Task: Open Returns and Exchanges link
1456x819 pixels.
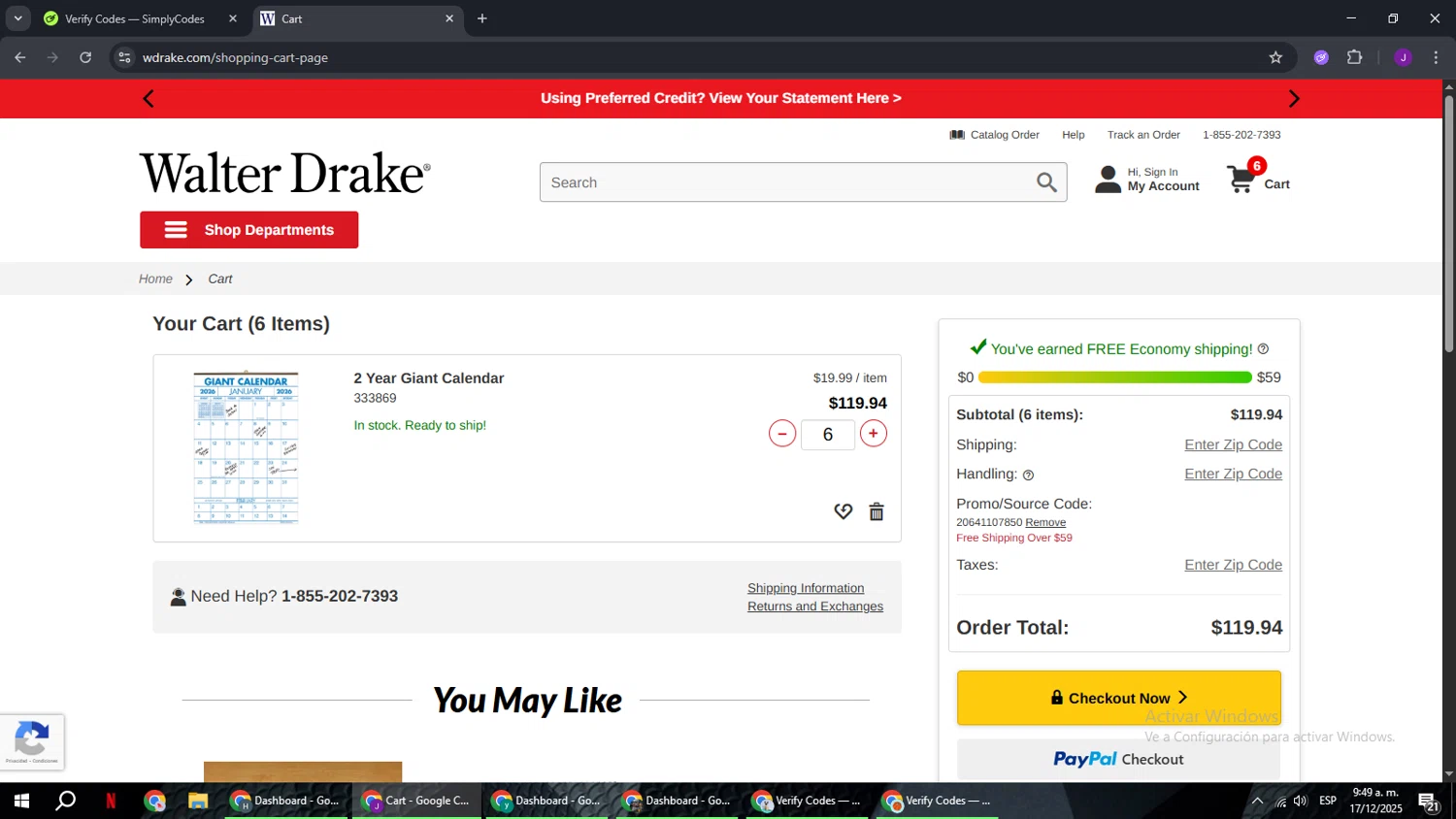Action: 815,606
